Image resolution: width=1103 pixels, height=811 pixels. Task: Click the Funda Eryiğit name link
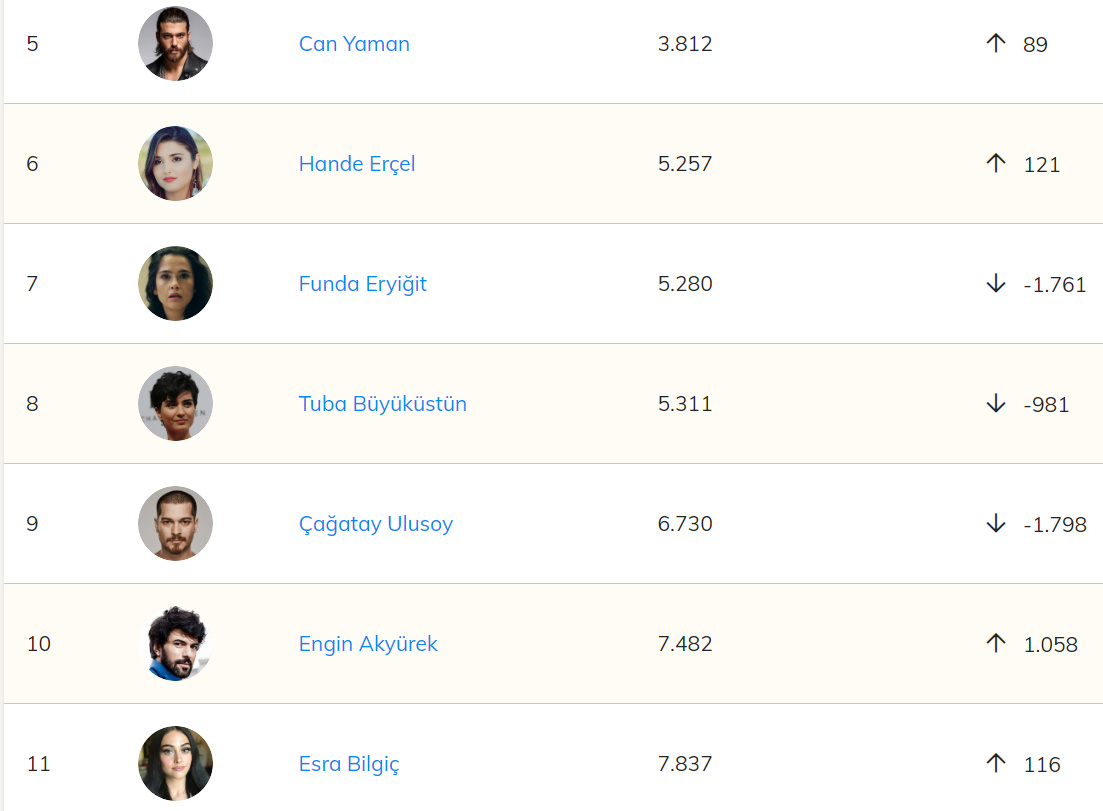[x=363, y=284]
